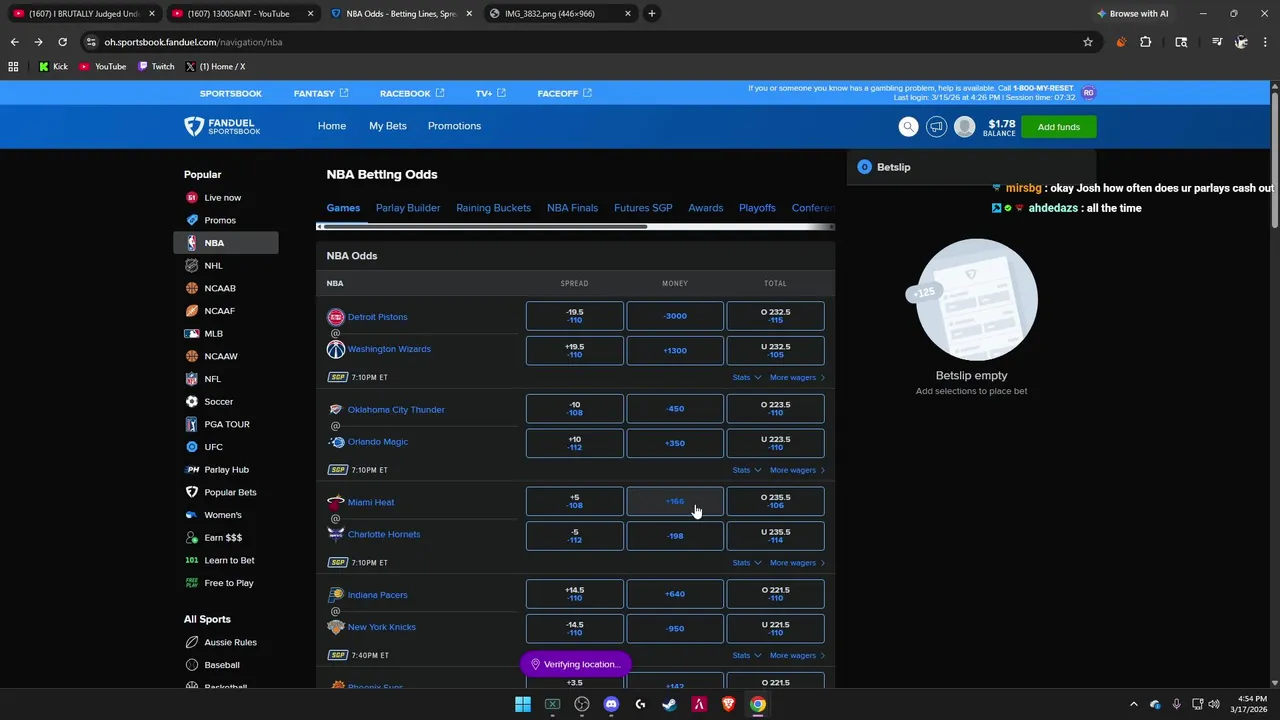
Task: Open Popular Bets in the sidebar
Action: [x=225, y=492]
